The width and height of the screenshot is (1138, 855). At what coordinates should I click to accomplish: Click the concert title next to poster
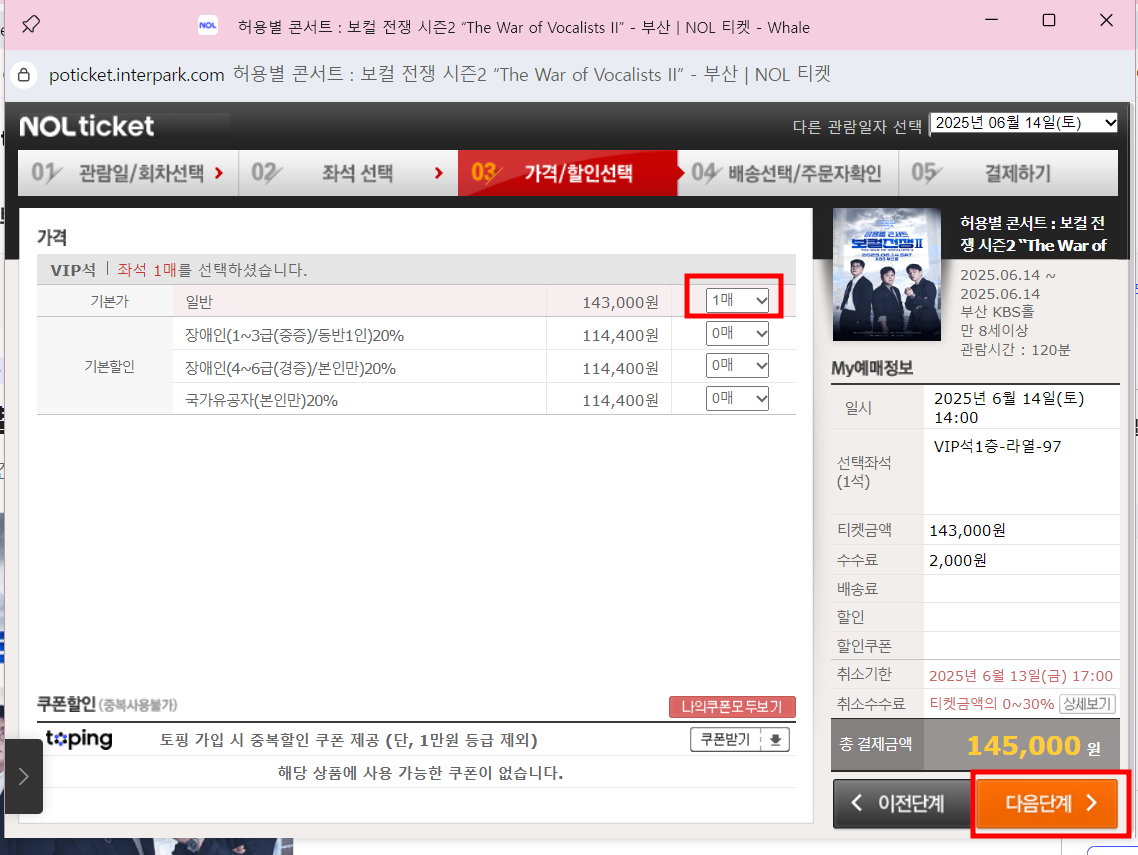[x=1033, y=234]
